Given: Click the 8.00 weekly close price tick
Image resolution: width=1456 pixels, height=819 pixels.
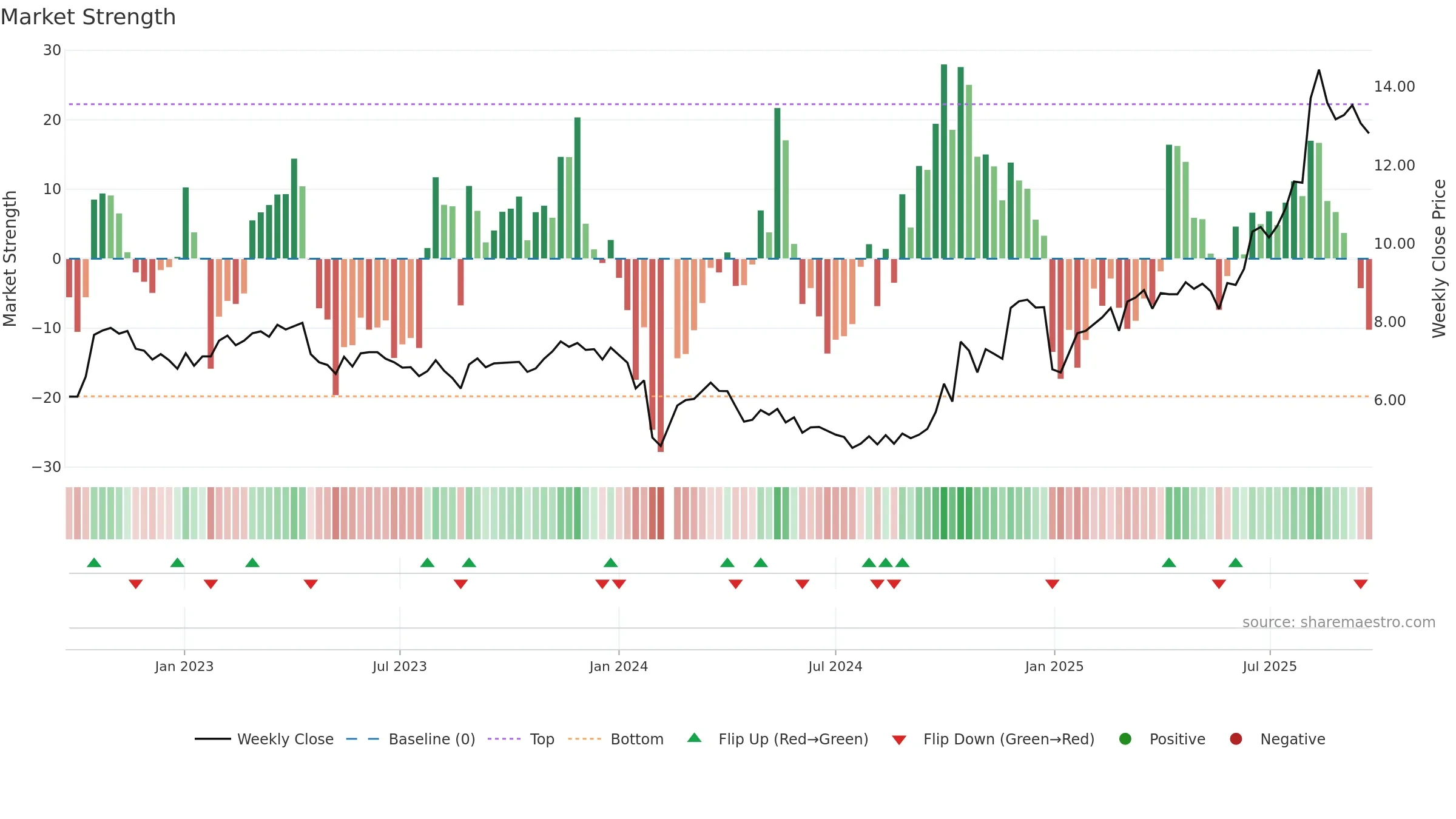Looking at the screenshot, I should (1390, 322).
